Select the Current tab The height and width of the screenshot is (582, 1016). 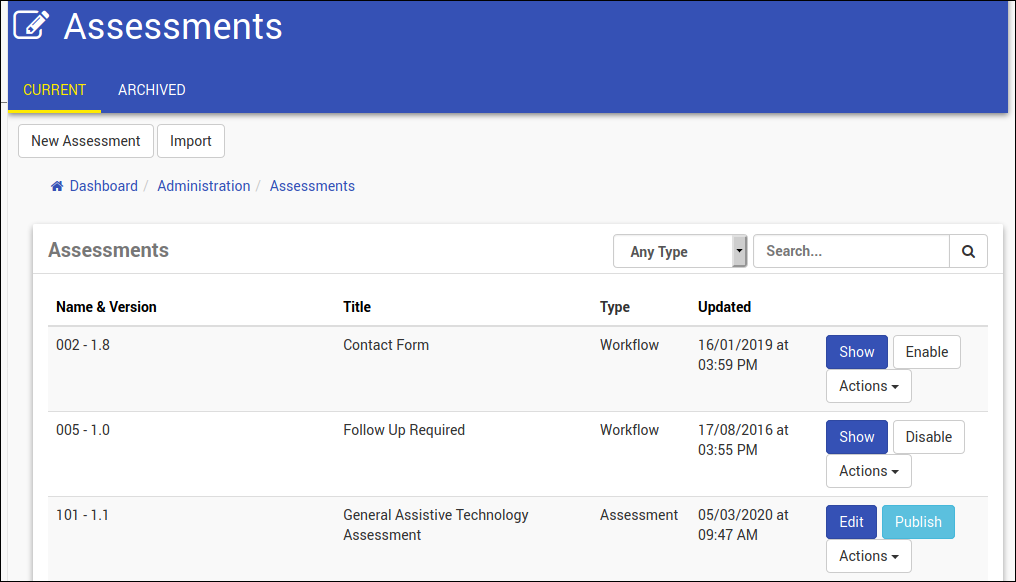coord(55,90)
